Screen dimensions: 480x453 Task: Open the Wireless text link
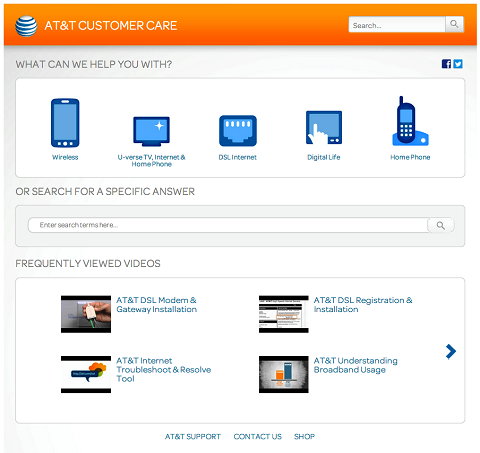click(65, 157)
